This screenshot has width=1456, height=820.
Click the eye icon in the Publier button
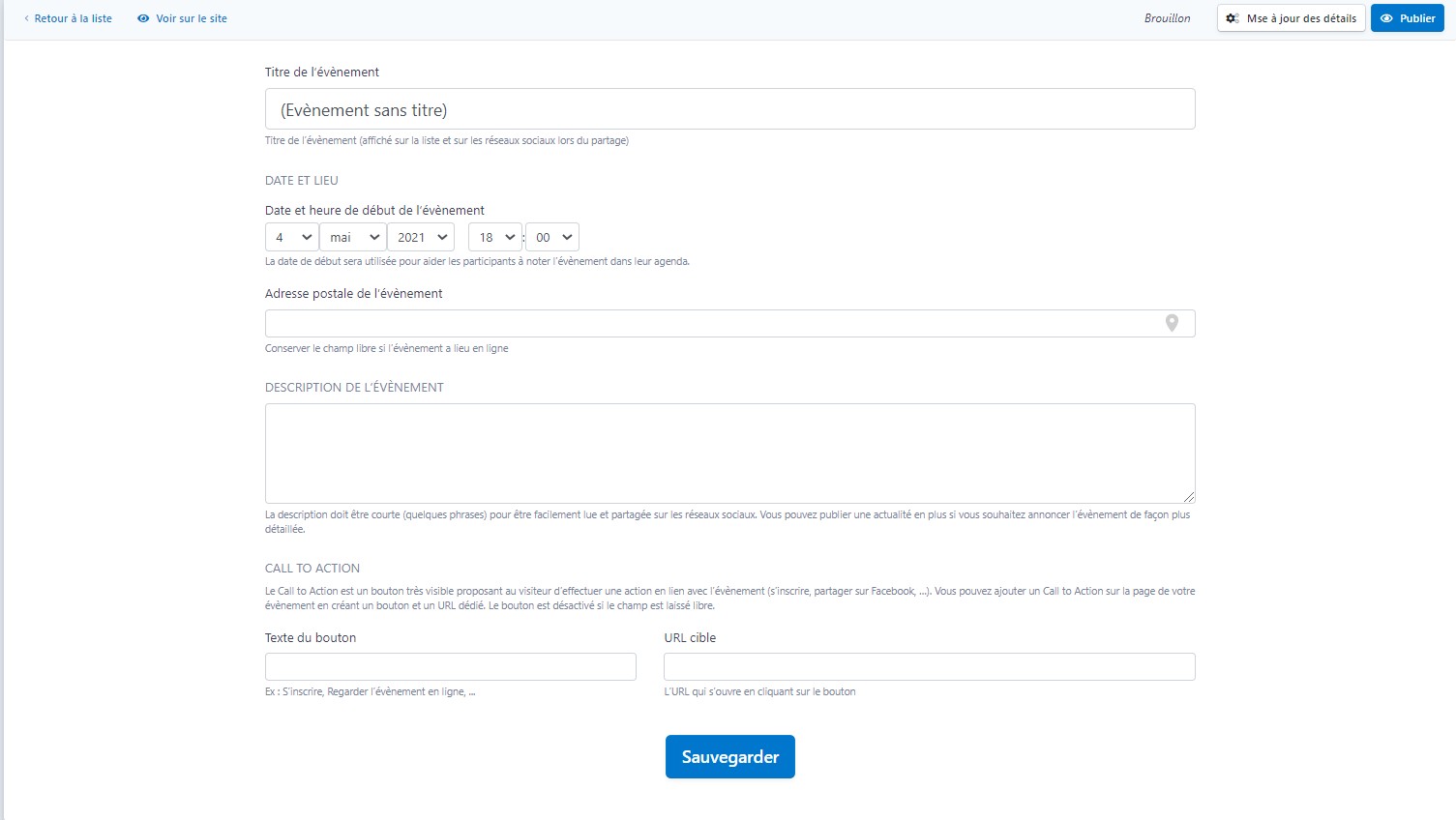coord(1386,18)
